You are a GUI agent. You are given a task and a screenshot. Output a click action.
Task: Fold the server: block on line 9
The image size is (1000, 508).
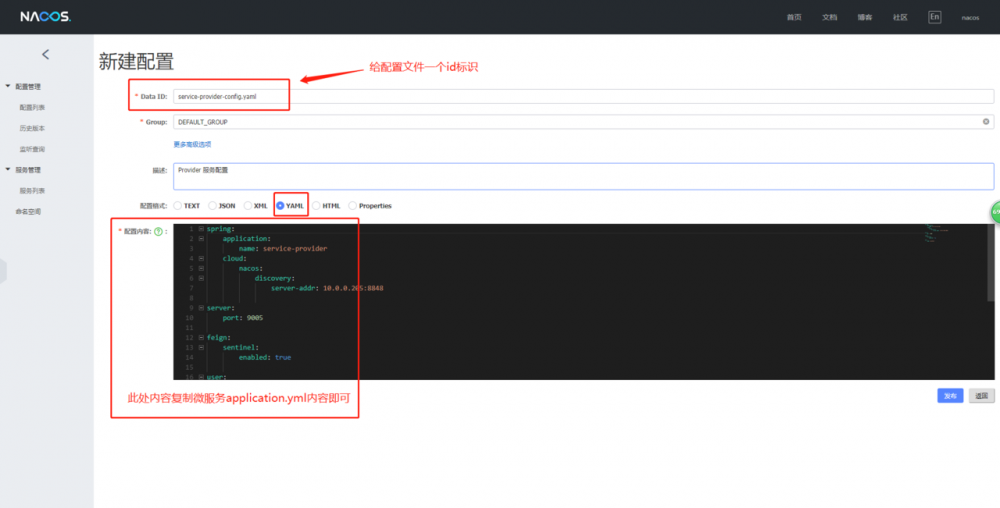(201, 308)
